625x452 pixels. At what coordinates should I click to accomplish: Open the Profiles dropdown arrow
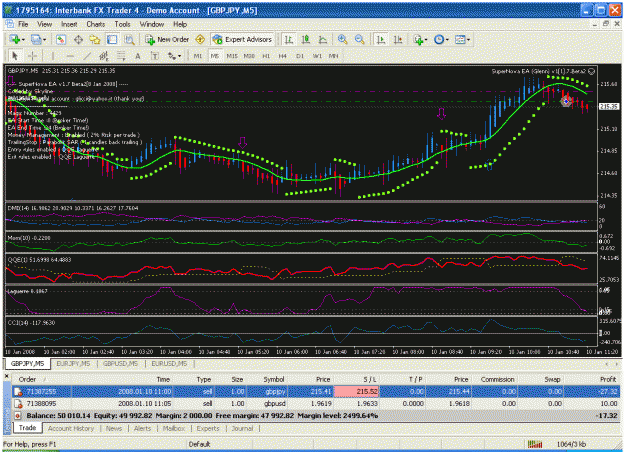tap(44, 40)
